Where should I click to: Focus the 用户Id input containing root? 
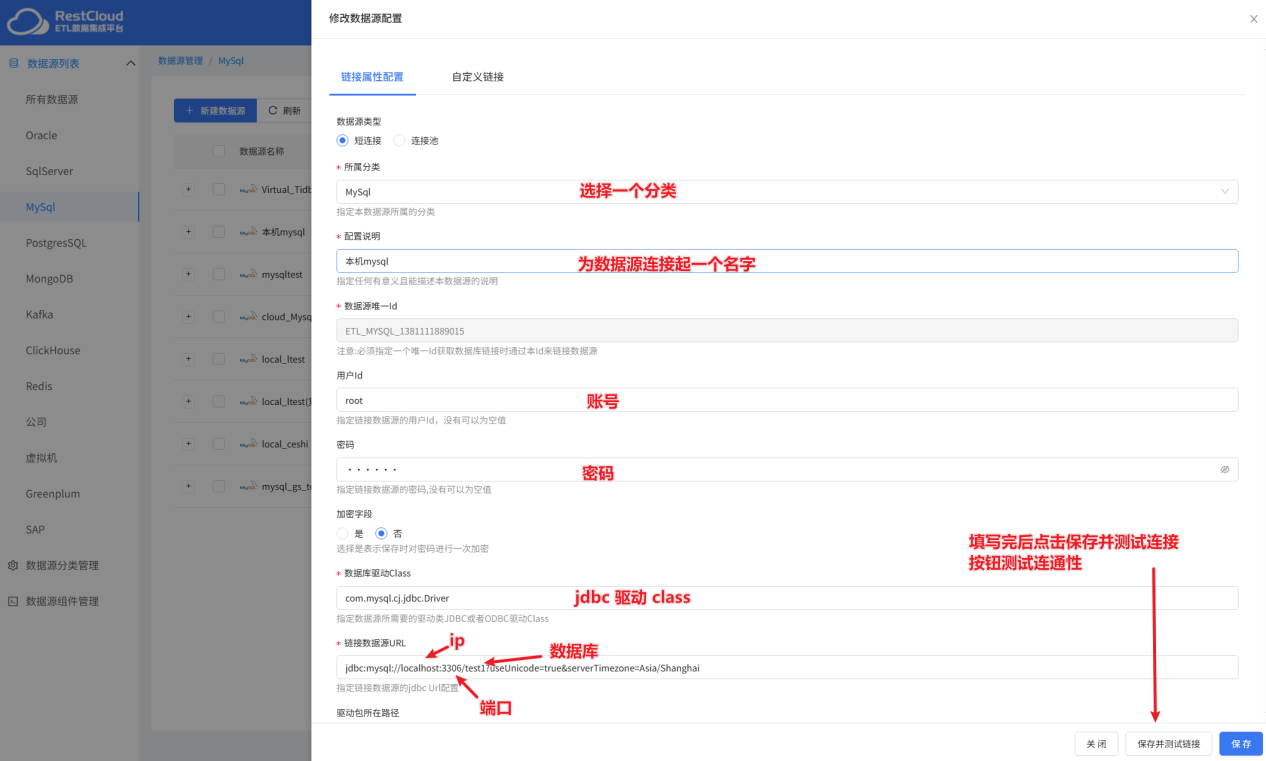coord(787,400)
